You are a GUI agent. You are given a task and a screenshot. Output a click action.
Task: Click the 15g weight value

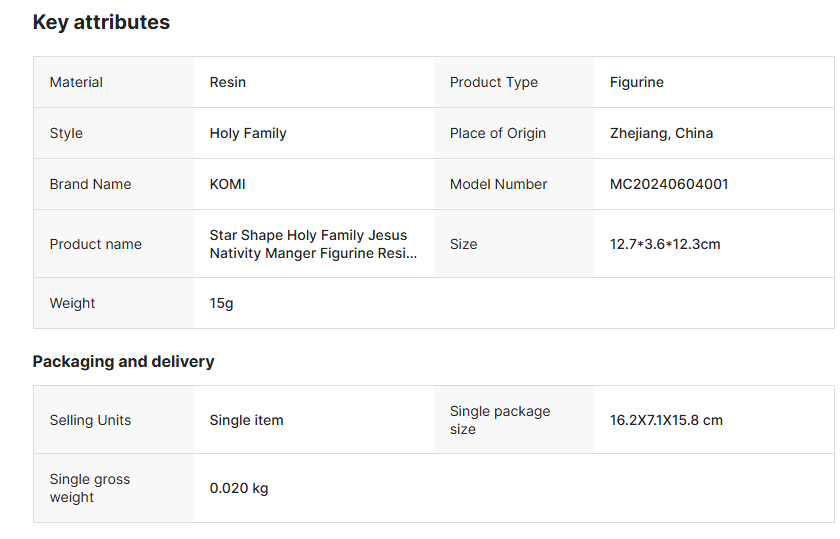tap(221, 303)
